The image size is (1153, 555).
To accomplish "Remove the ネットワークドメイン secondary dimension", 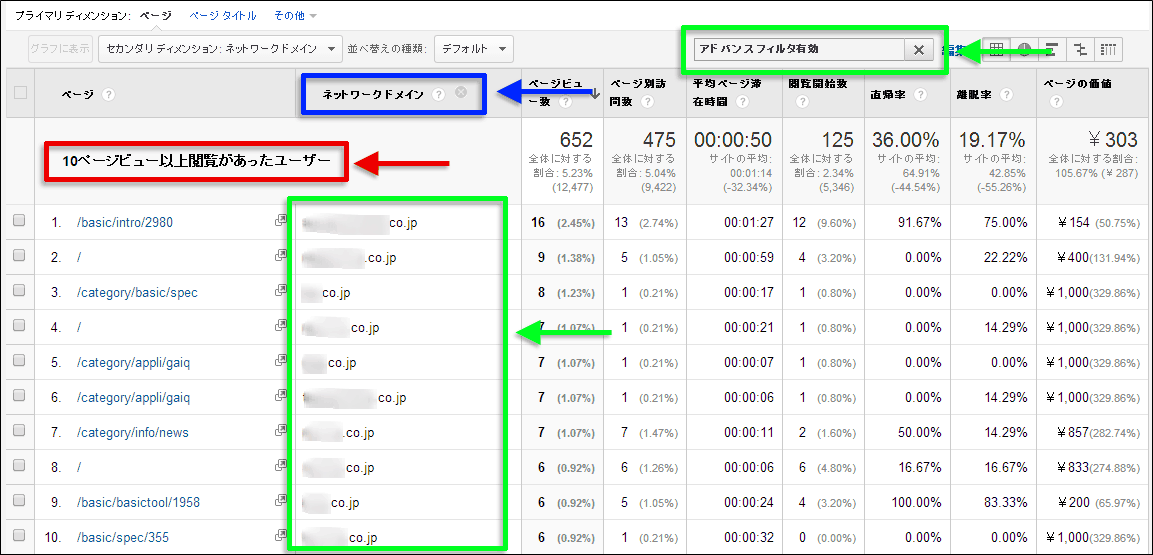I will click(460, 92).
